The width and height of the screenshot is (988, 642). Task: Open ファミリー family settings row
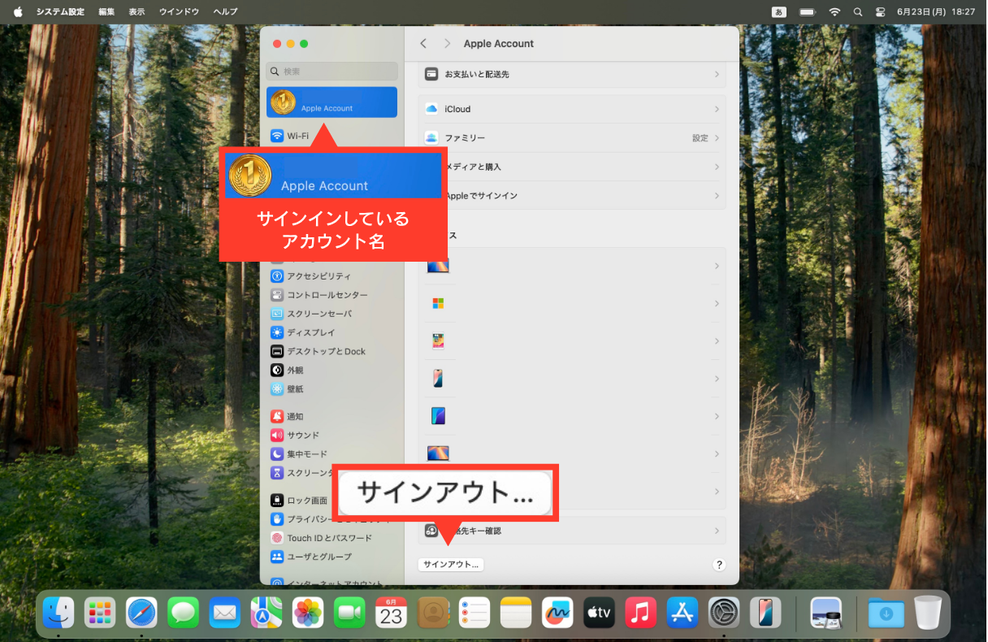pyautogui.click(x=572, y=138)
